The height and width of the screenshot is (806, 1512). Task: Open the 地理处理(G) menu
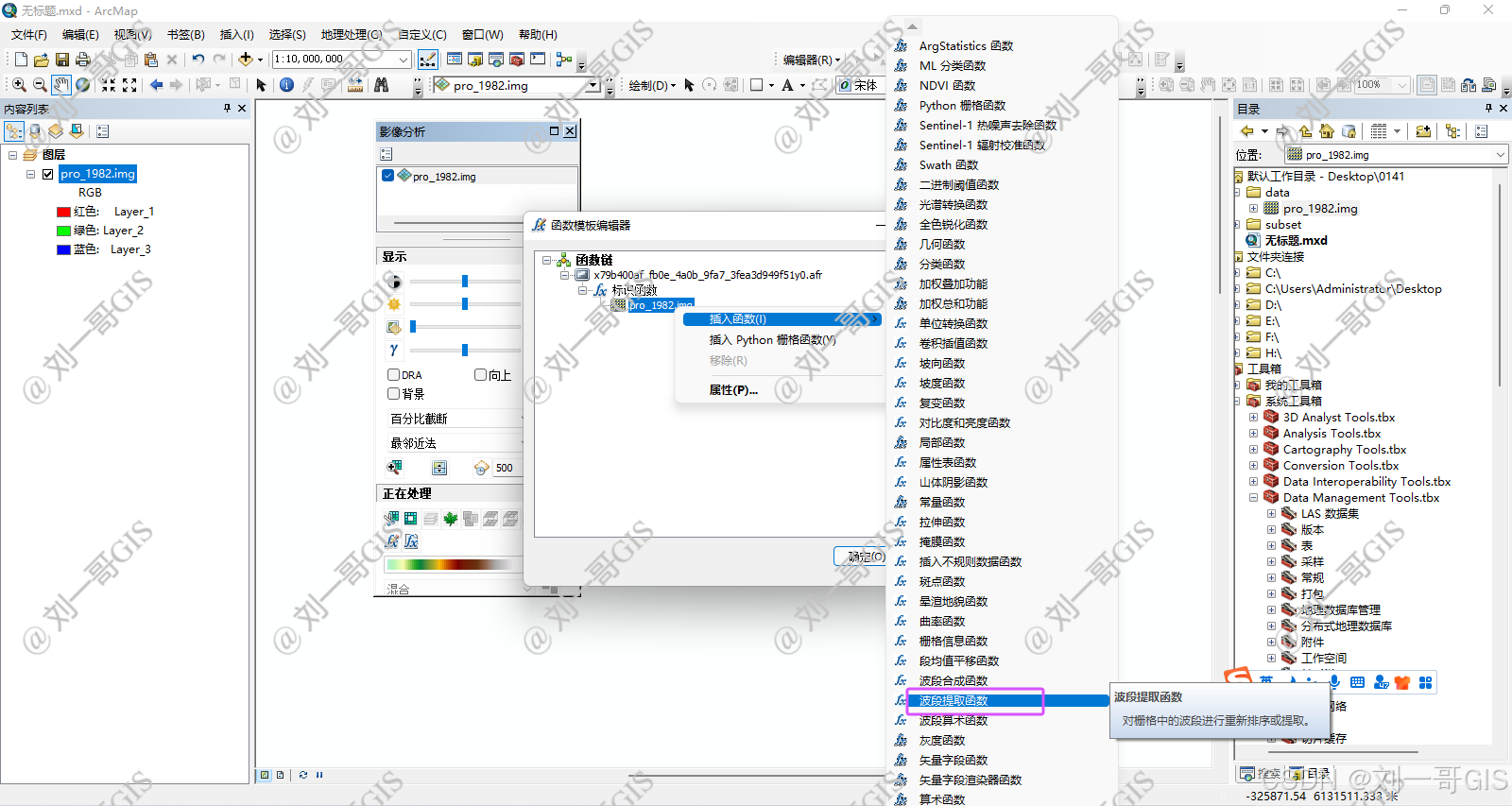tap(351, 35)
